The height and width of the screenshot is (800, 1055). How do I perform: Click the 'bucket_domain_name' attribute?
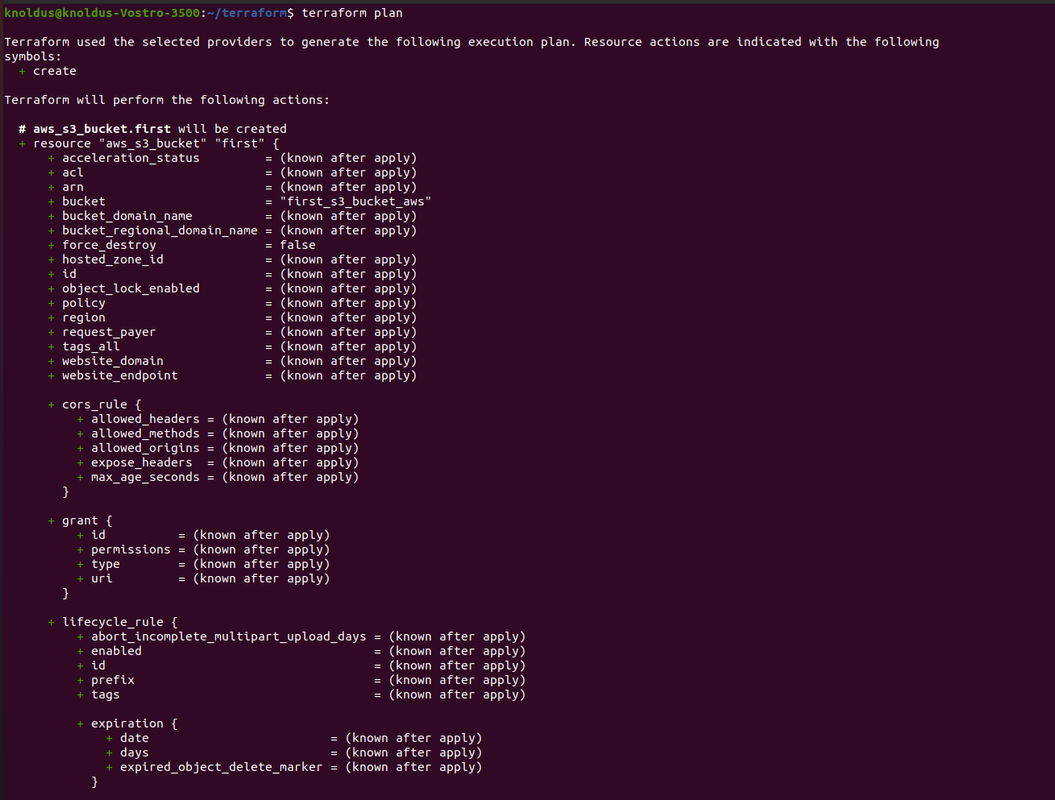click(x=127, y=216)
